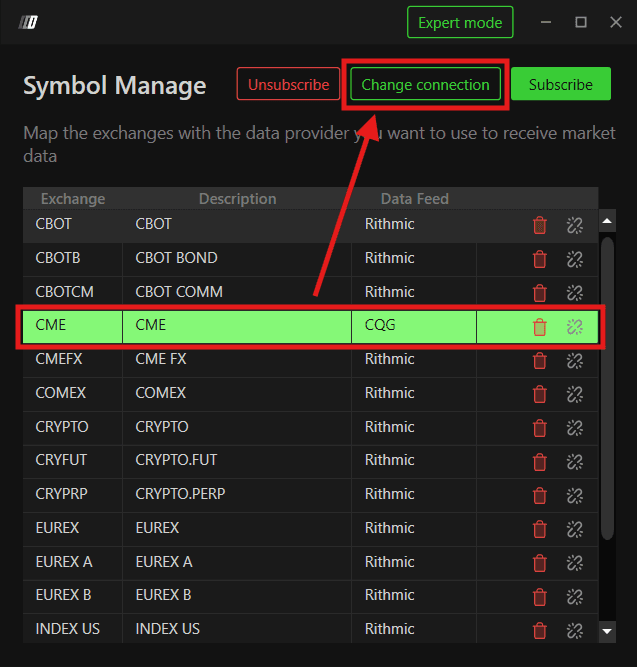This screenshot has height=667, width=637.
Task: Click the unlink icon for CRYPRP
Action: [x=574, y=495]
